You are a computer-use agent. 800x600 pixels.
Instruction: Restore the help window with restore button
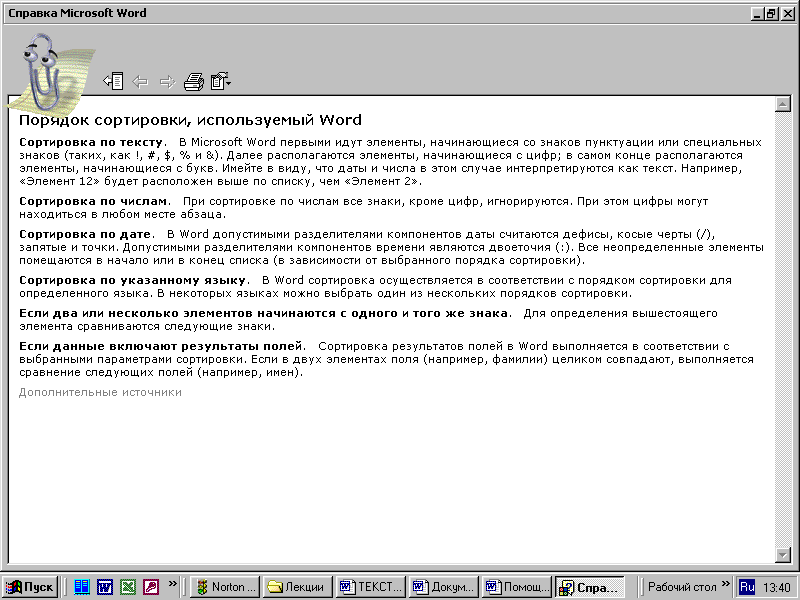pos(772,14)
